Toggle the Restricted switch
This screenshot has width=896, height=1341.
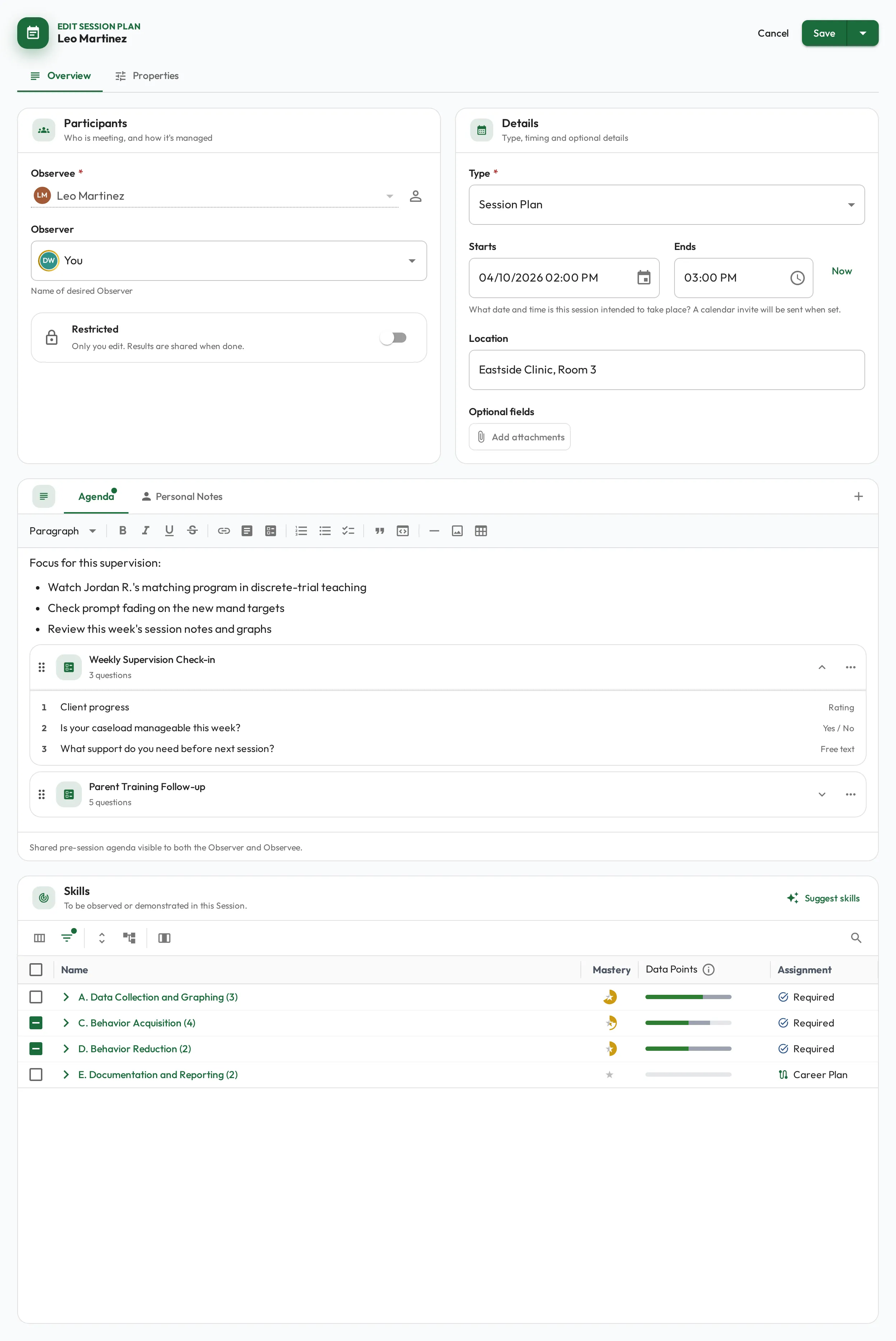[394, 338]
